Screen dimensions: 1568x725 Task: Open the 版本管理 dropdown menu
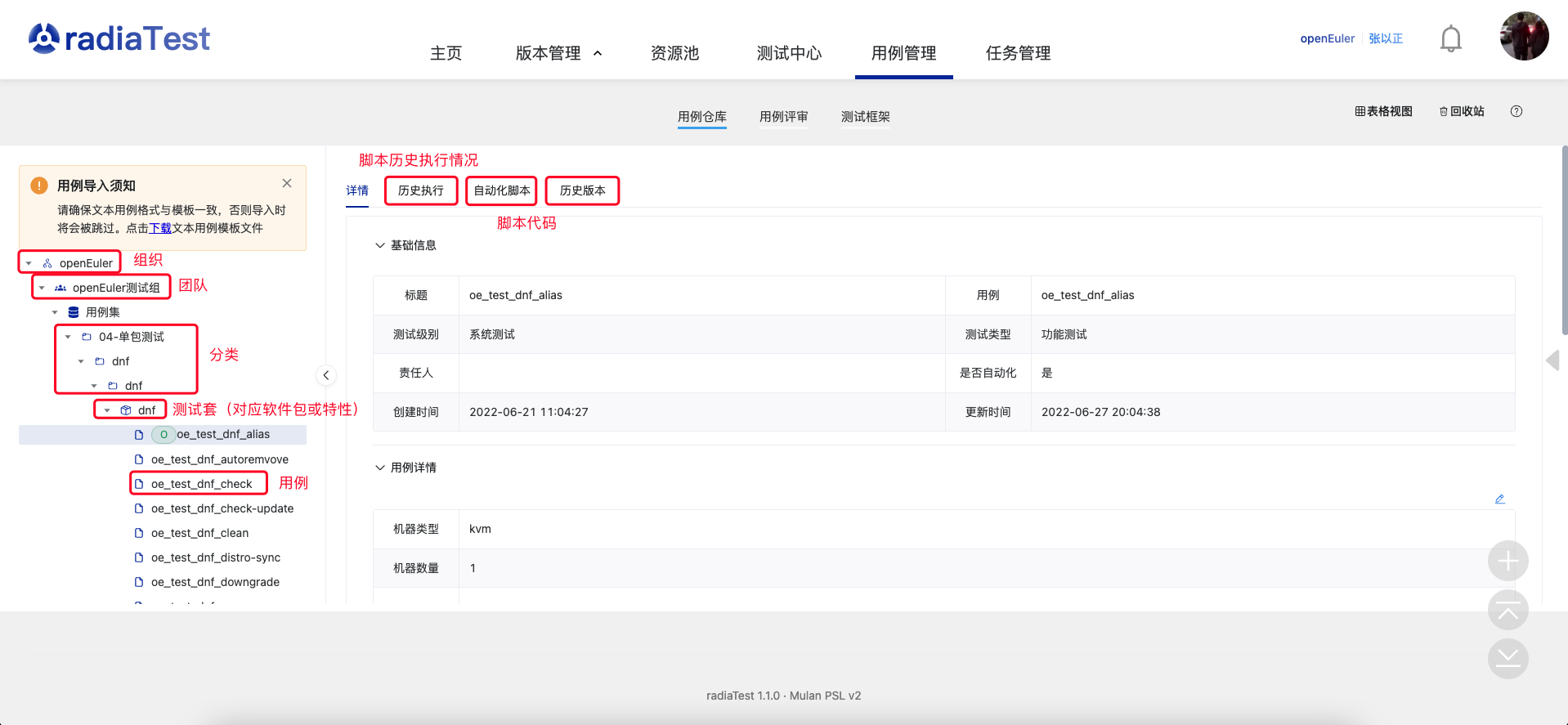point(558,53)
